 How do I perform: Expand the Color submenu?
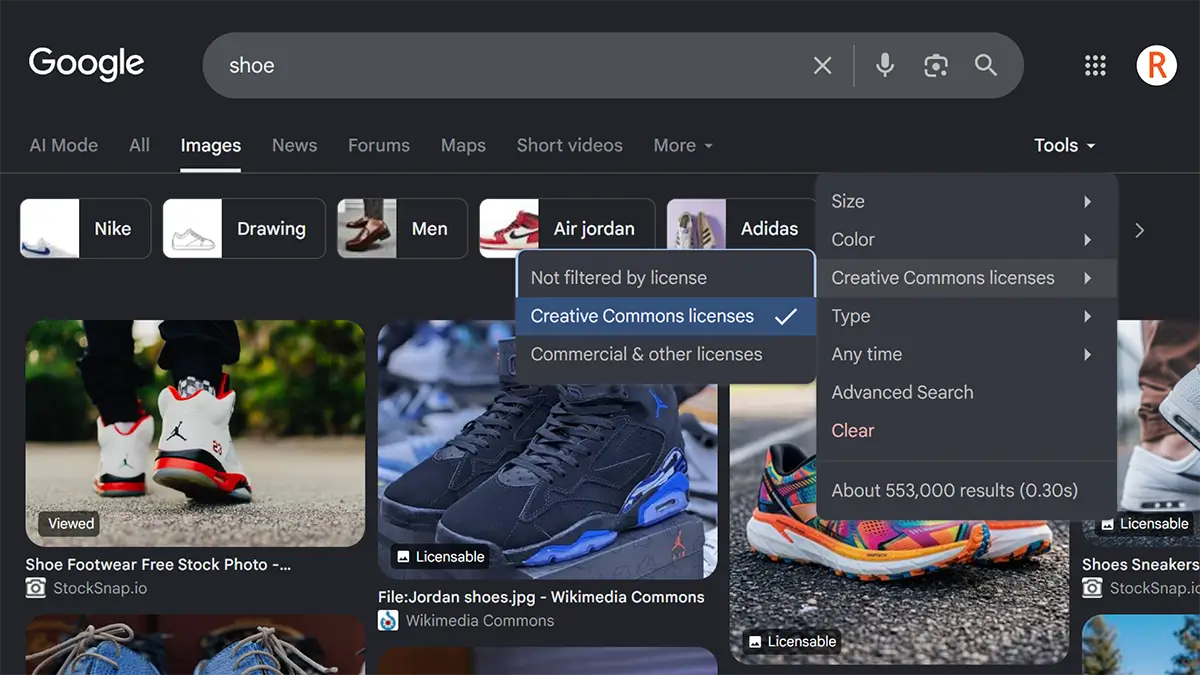coord(966,240)
